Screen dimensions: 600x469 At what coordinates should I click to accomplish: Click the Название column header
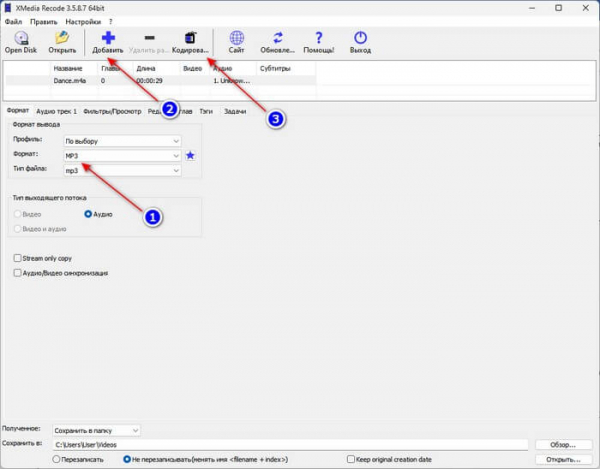point(74,68)
